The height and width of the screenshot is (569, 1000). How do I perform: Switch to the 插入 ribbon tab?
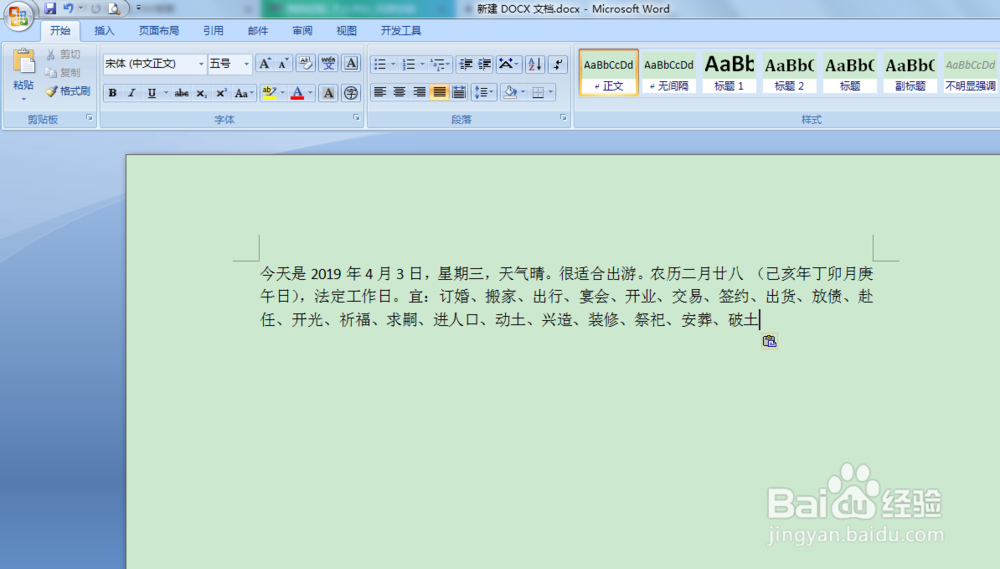click(x=104, y=31)
